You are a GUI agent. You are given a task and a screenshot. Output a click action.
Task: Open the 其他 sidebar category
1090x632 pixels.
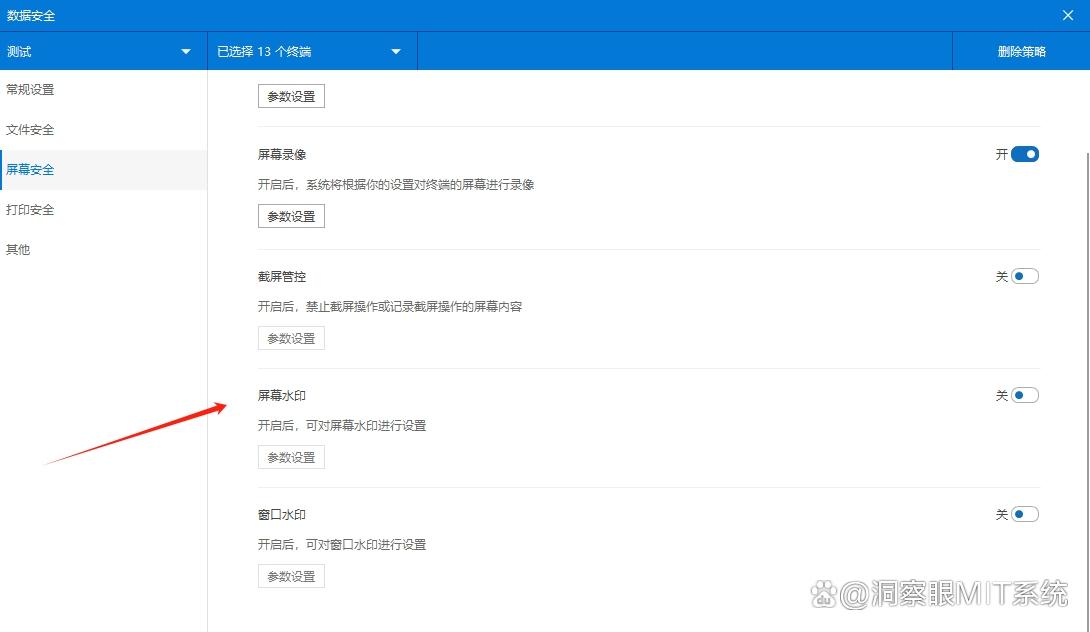tap(18, 250)
